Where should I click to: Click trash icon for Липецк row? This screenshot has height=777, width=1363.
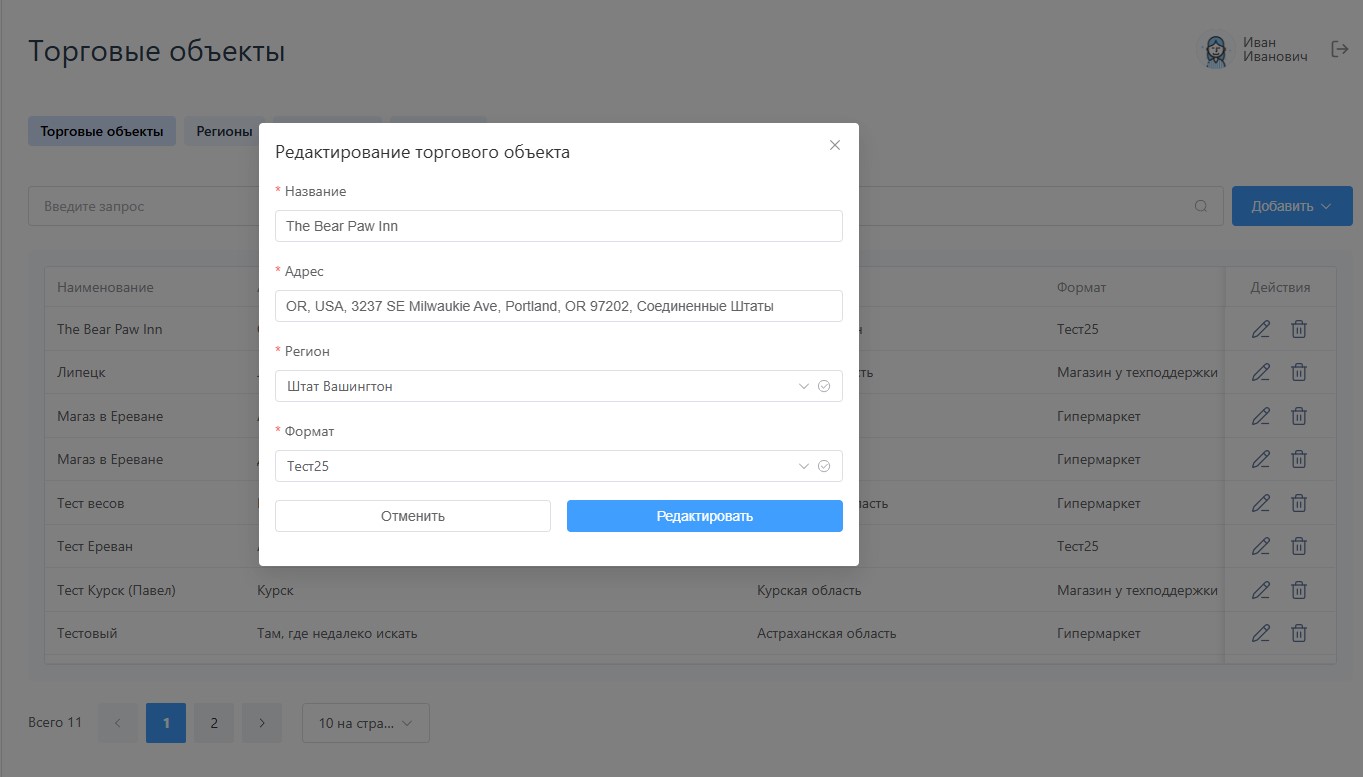[x=1298, y=372]
